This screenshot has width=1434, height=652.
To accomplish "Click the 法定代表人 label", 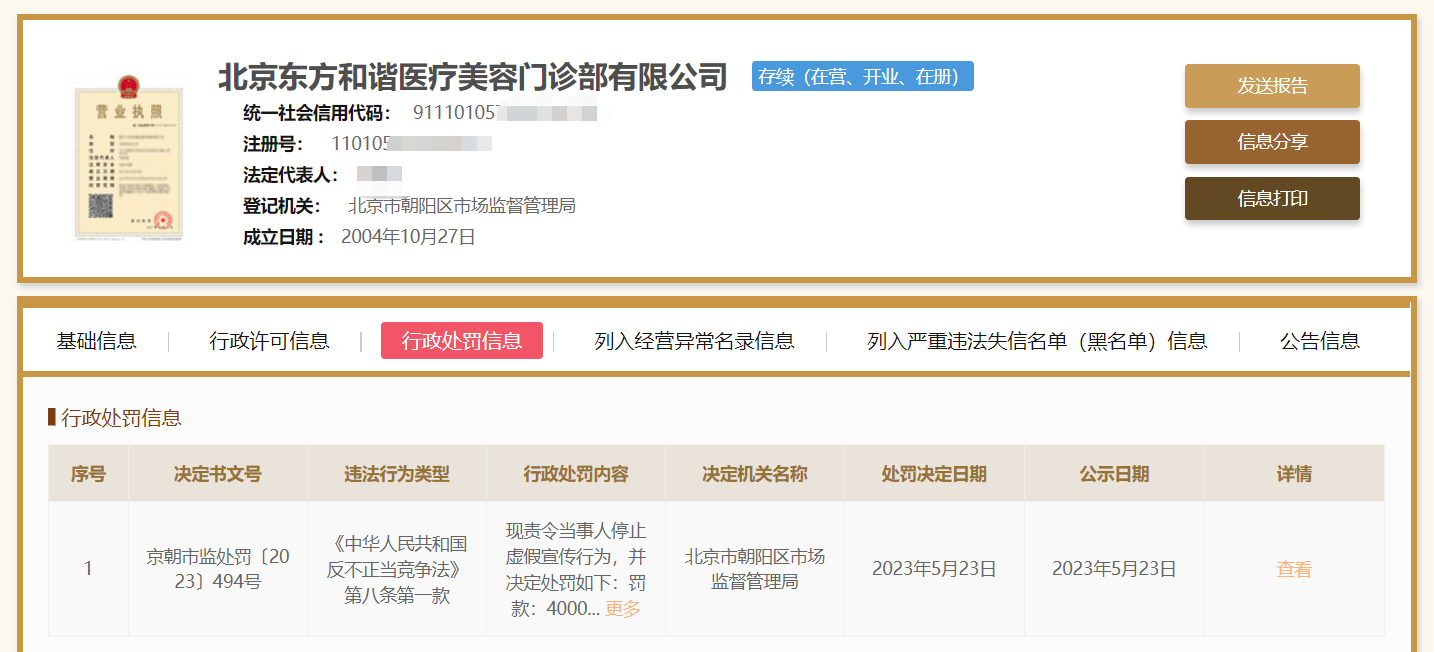I will 291,175.
